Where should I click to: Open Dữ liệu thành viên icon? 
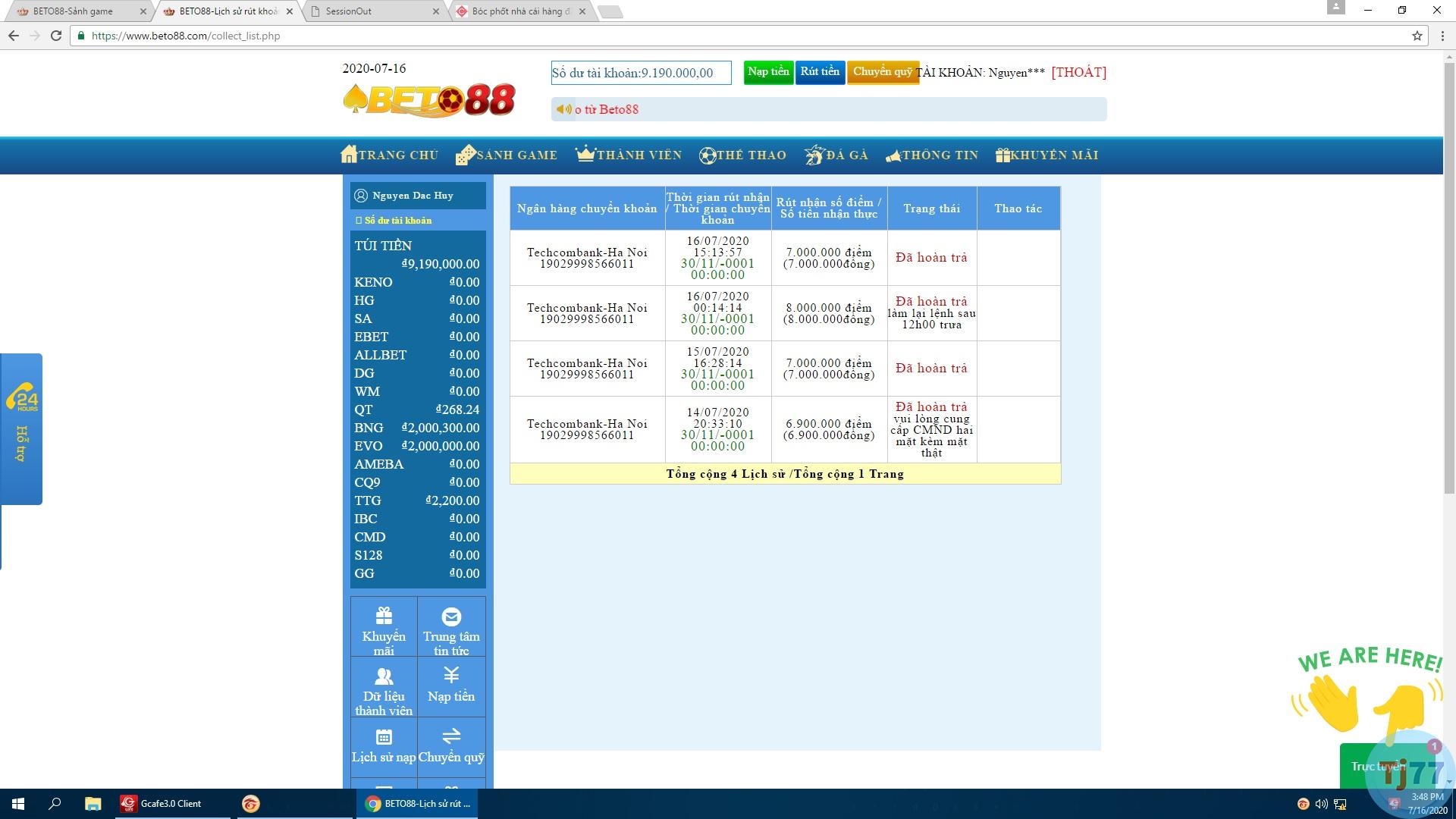pyautogui.click(x=384, y=676)
